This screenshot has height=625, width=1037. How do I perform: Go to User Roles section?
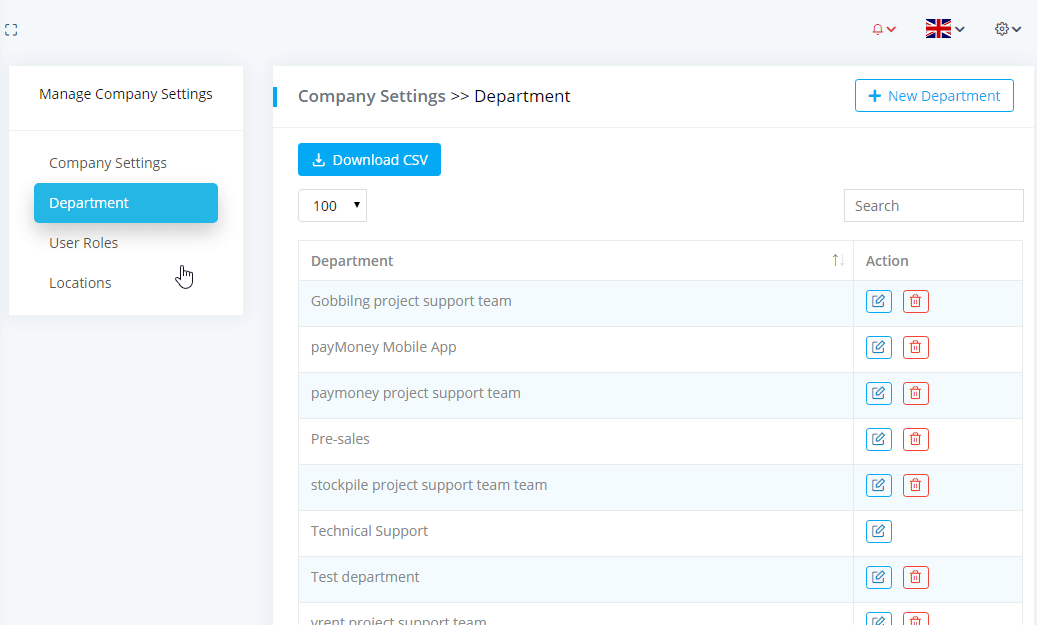[x=84, y=243]
